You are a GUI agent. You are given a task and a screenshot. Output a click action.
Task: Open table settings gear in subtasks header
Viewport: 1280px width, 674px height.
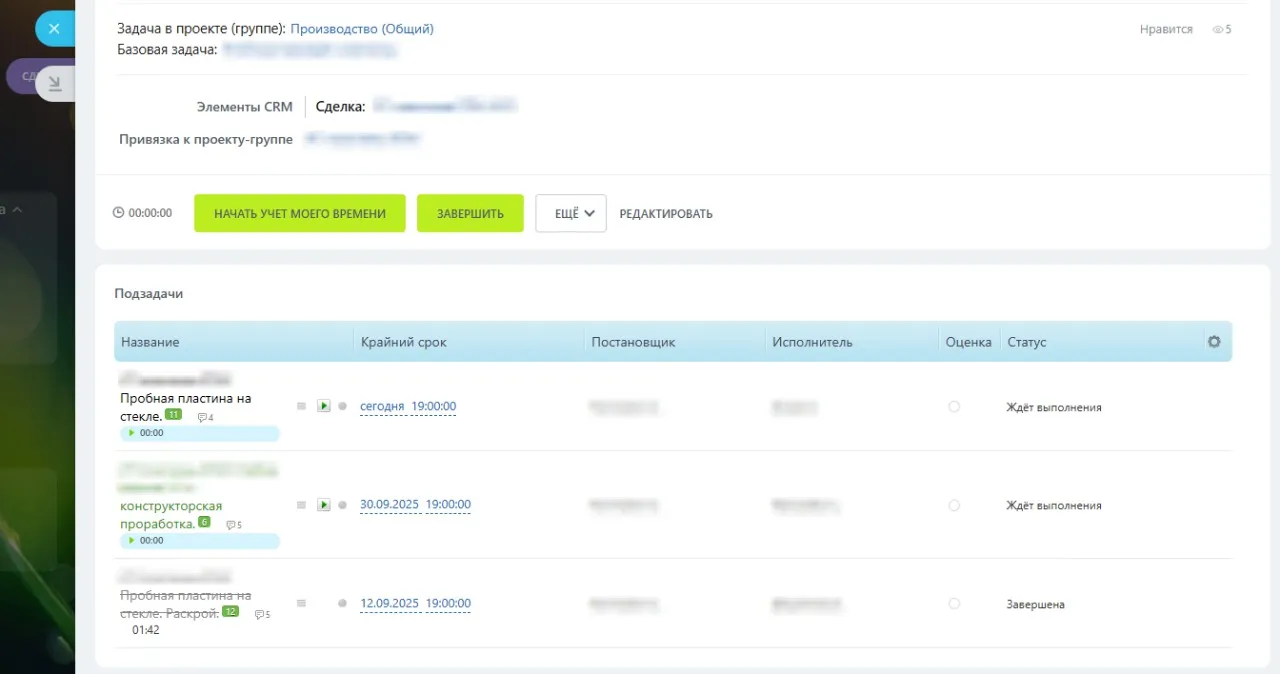pos(1214,342)
